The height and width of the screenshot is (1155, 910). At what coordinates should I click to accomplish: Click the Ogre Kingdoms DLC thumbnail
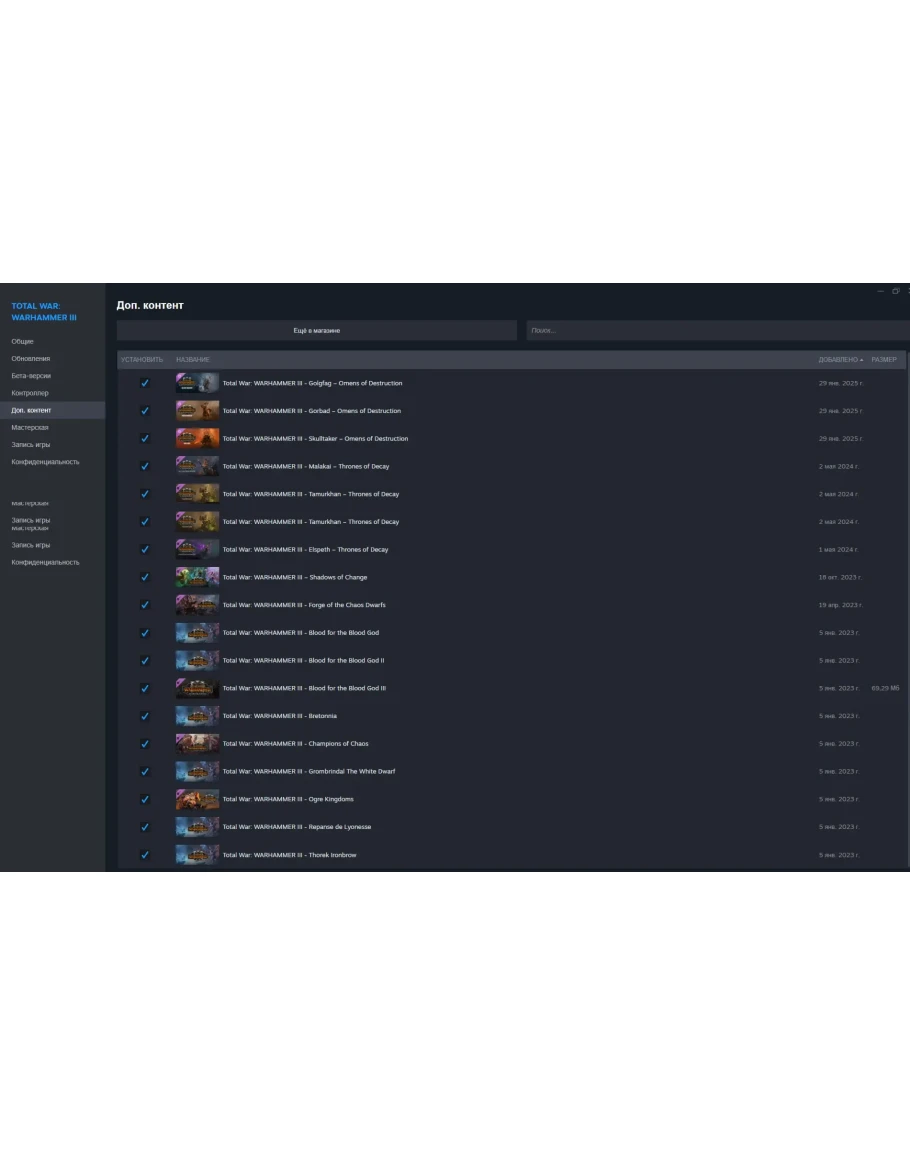click(x=197, y=799)
